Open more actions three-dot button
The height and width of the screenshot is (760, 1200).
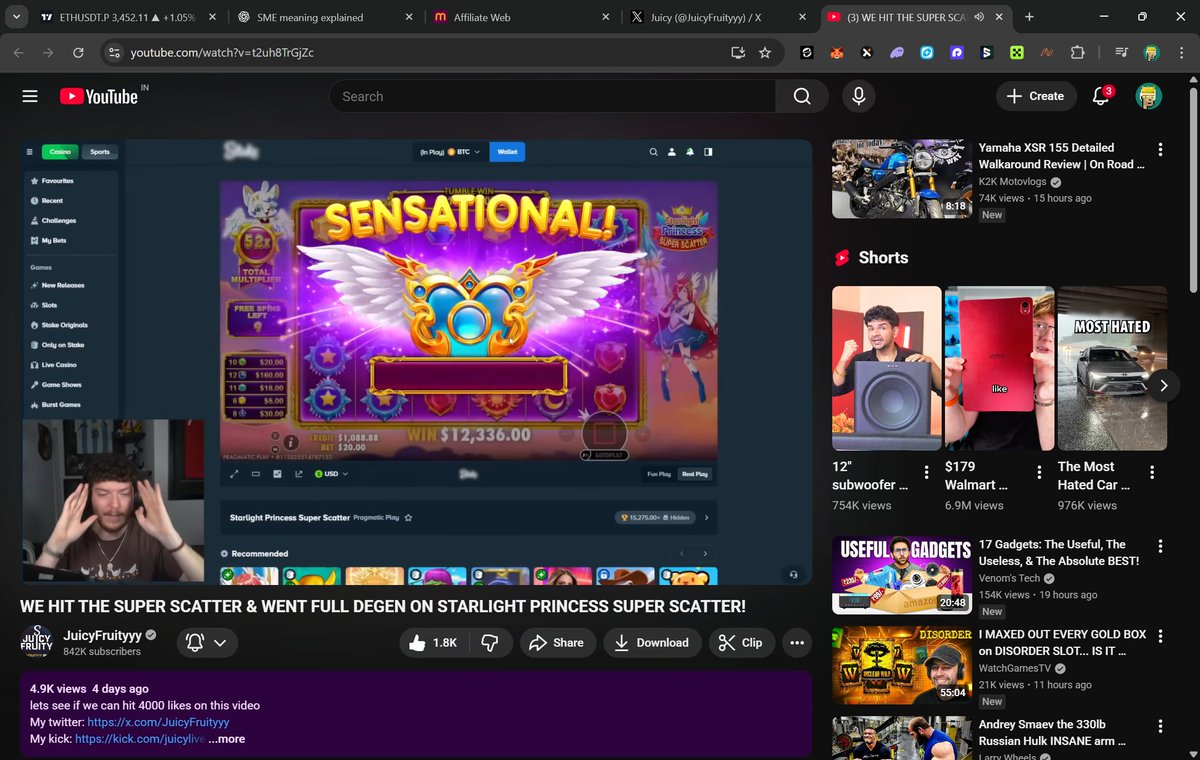pyautogui.click(x=797, y=643)
